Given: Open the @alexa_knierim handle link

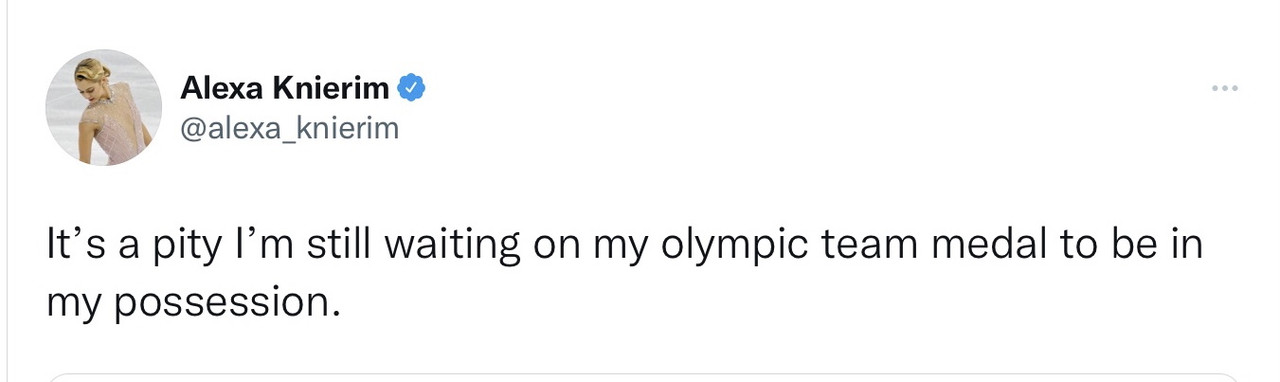Looking at the screenshot, I should [x=289, y=128].
